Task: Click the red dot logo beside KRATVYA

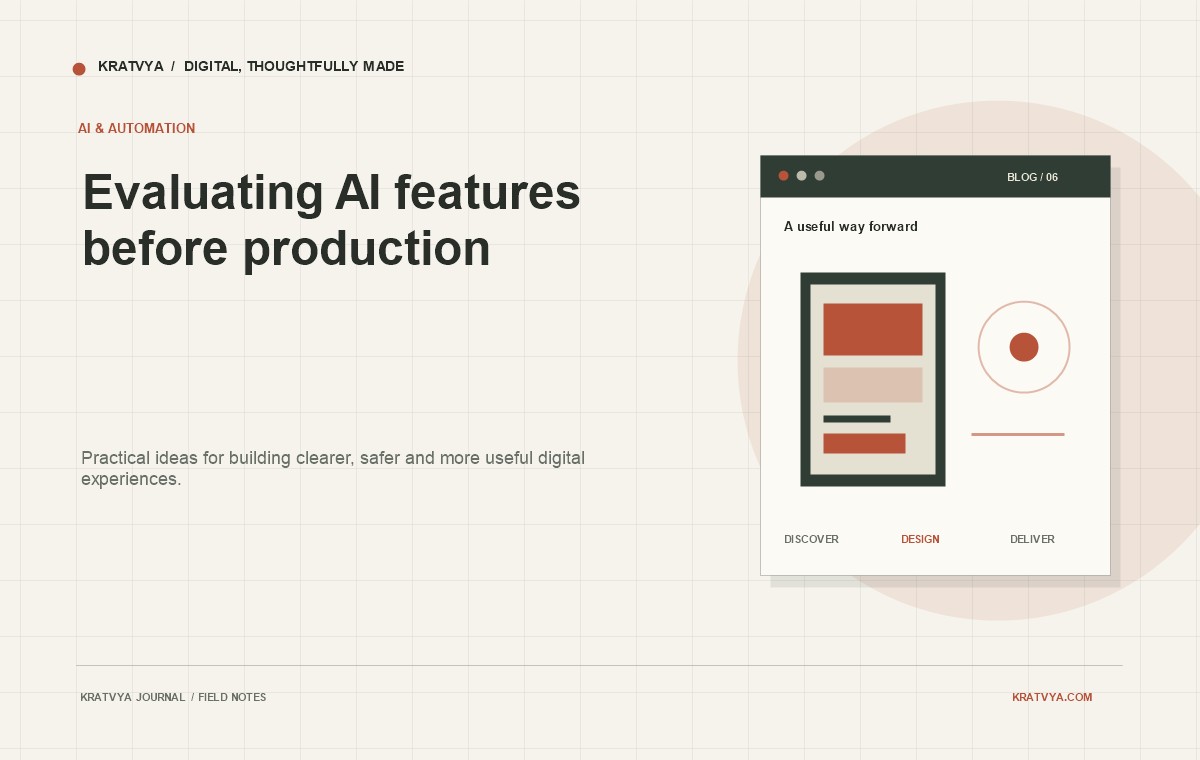Action: tap(79, 69)
